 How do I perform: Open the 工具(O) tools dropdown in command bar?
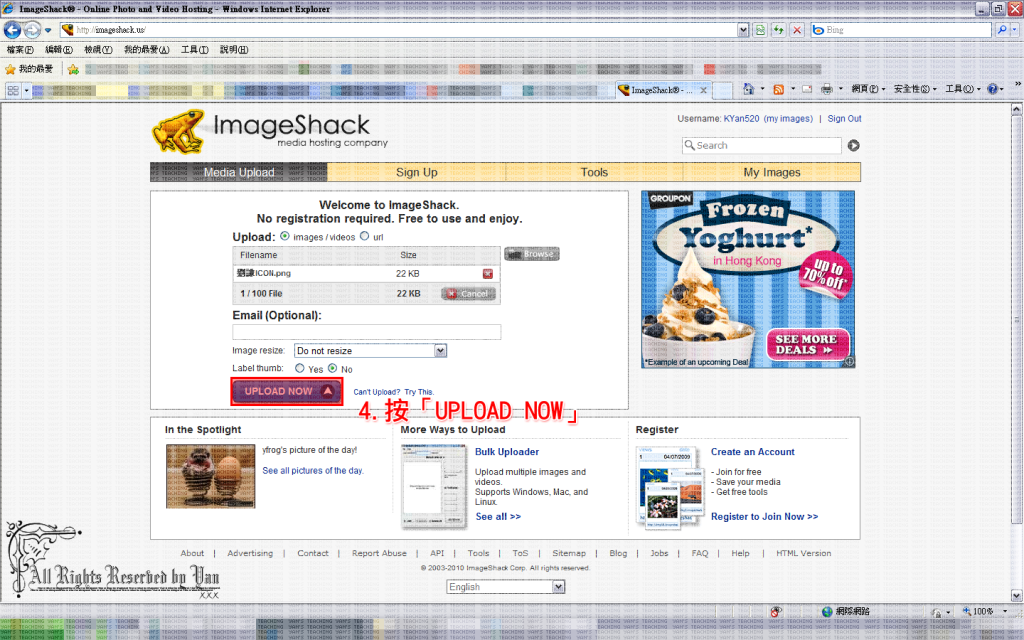click(x=963, y=89)
